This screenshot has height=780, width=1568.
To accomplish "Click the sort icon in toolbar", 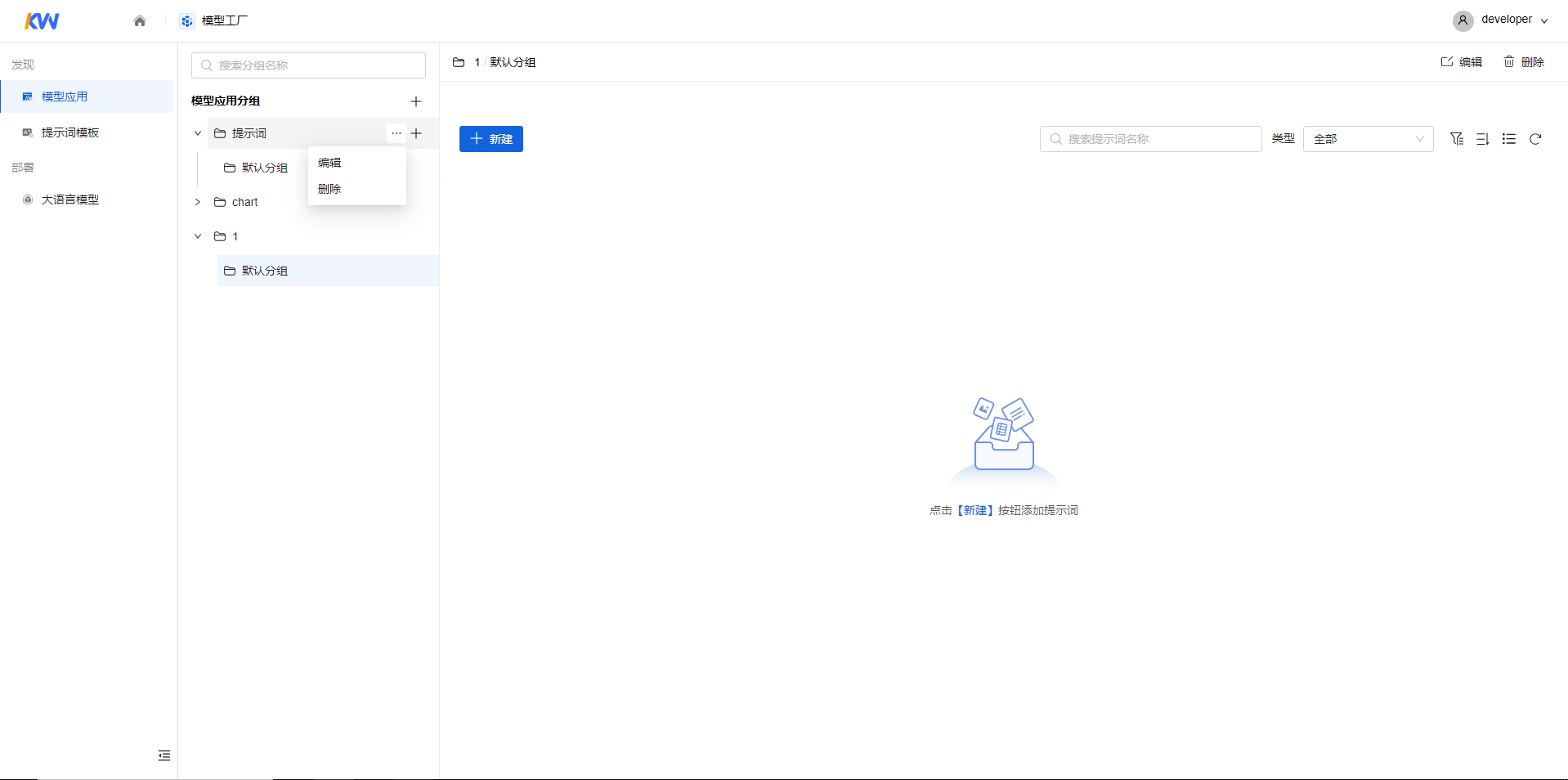I will tap(1483, 139).
